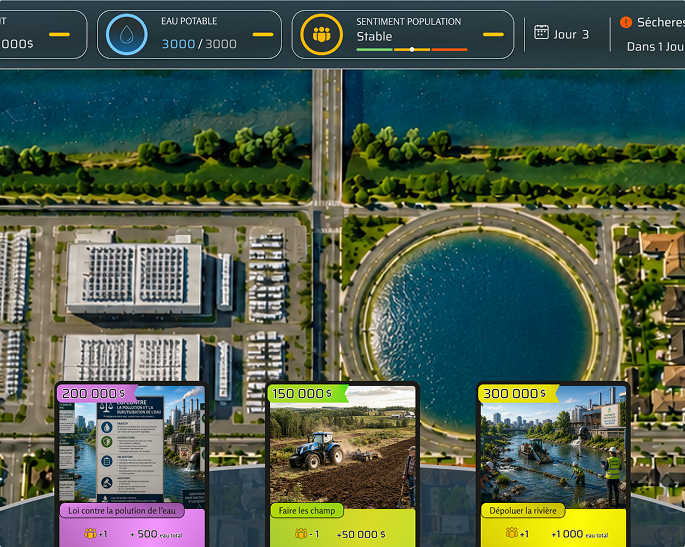
Task: Click the 150 000 $ price tag
Action: [x=307, y=394]
